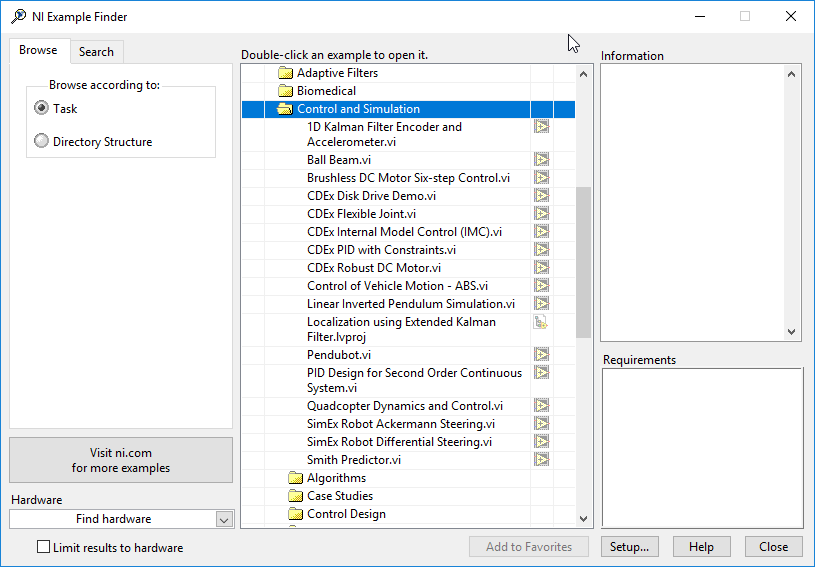Click the Biomedical folder icon
Screen dimensions: 815x567
285,91
